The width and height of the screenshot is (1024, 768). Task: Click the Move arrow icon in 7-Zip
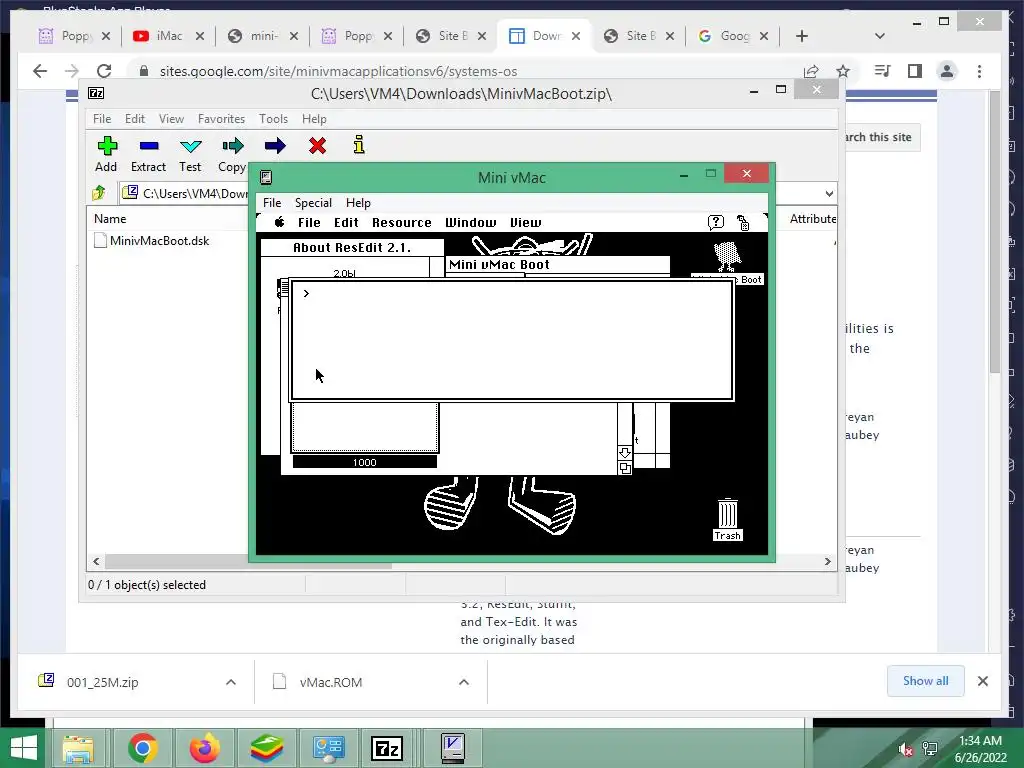point(275,146)
